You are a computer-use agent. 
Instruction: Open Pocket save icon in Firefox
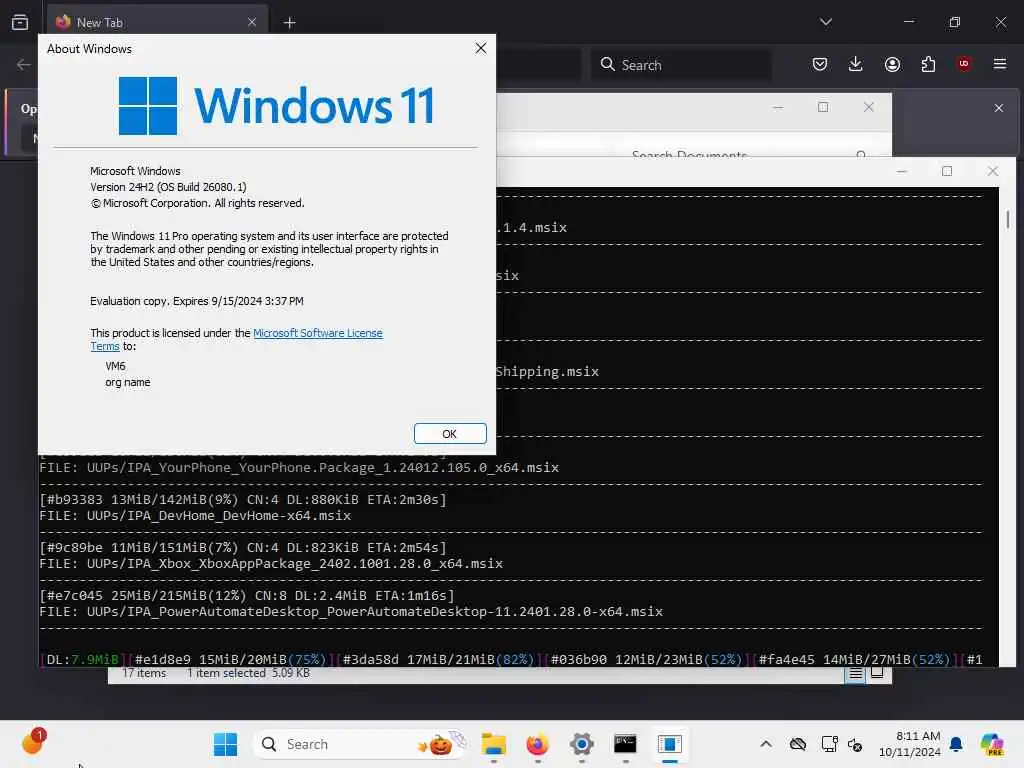tap(820, 64)
